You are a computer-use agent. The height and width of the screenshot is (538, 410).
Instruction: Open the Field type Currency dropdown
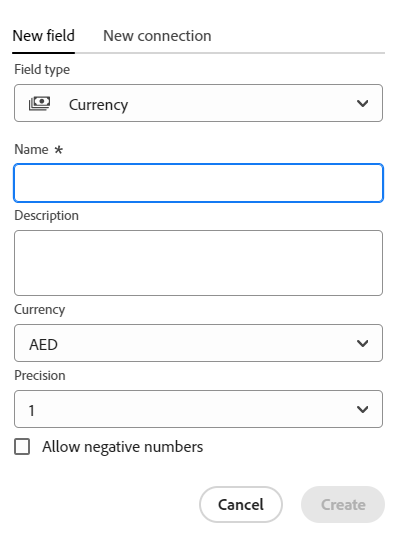pyautogui.click(x=198, y=103)
